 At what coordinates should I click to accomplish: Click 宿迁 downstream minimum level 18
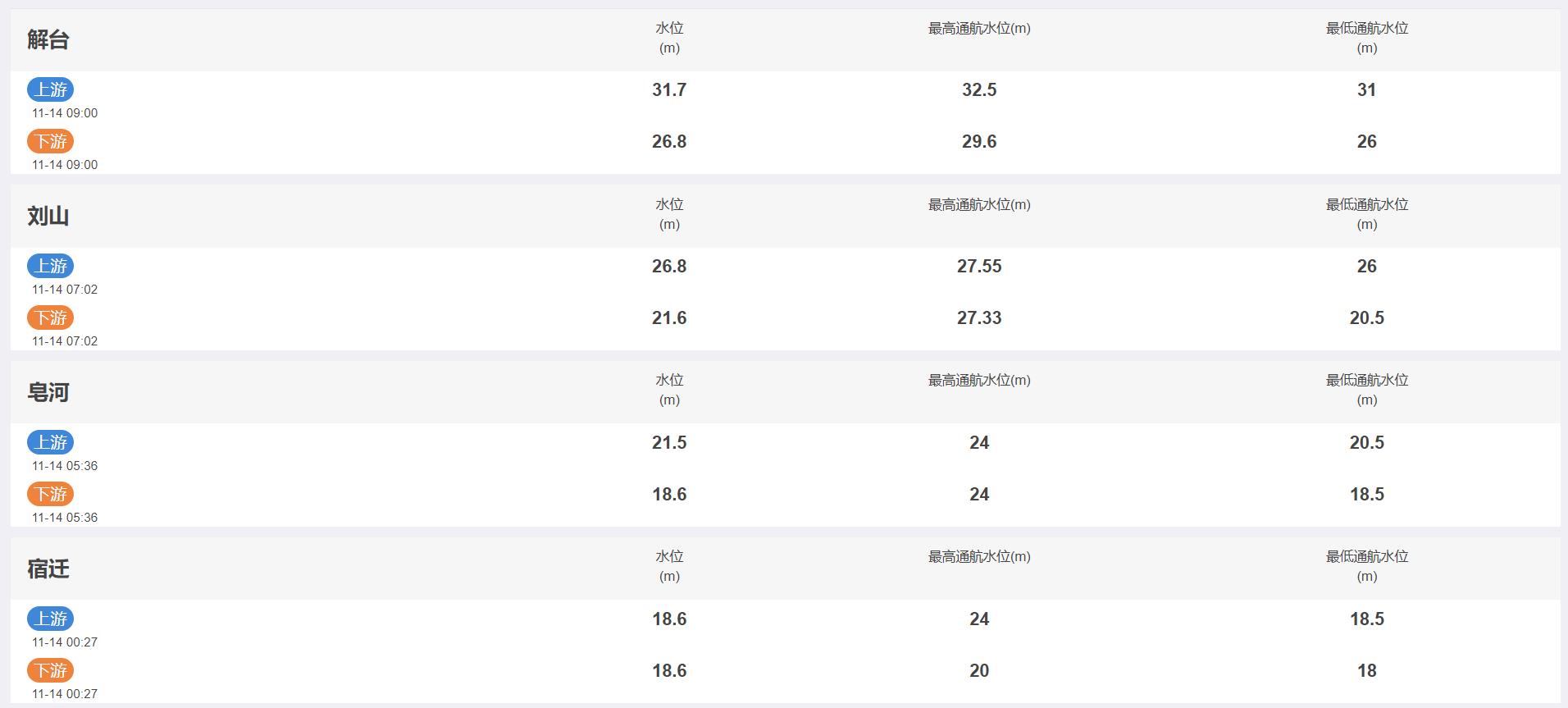[x=1367, y=671]
